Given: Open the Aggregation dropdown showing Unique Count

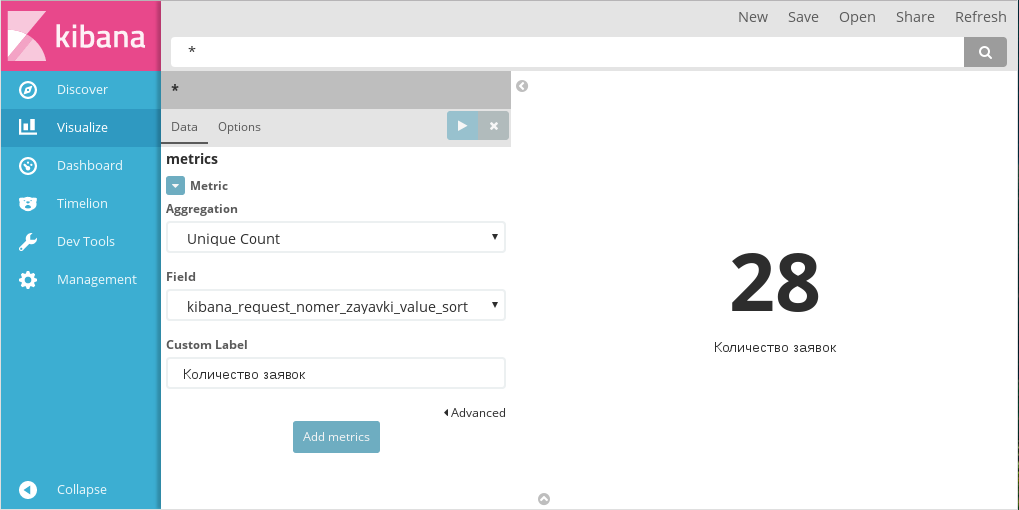Looking at the screenshot, I should (336, 238).
